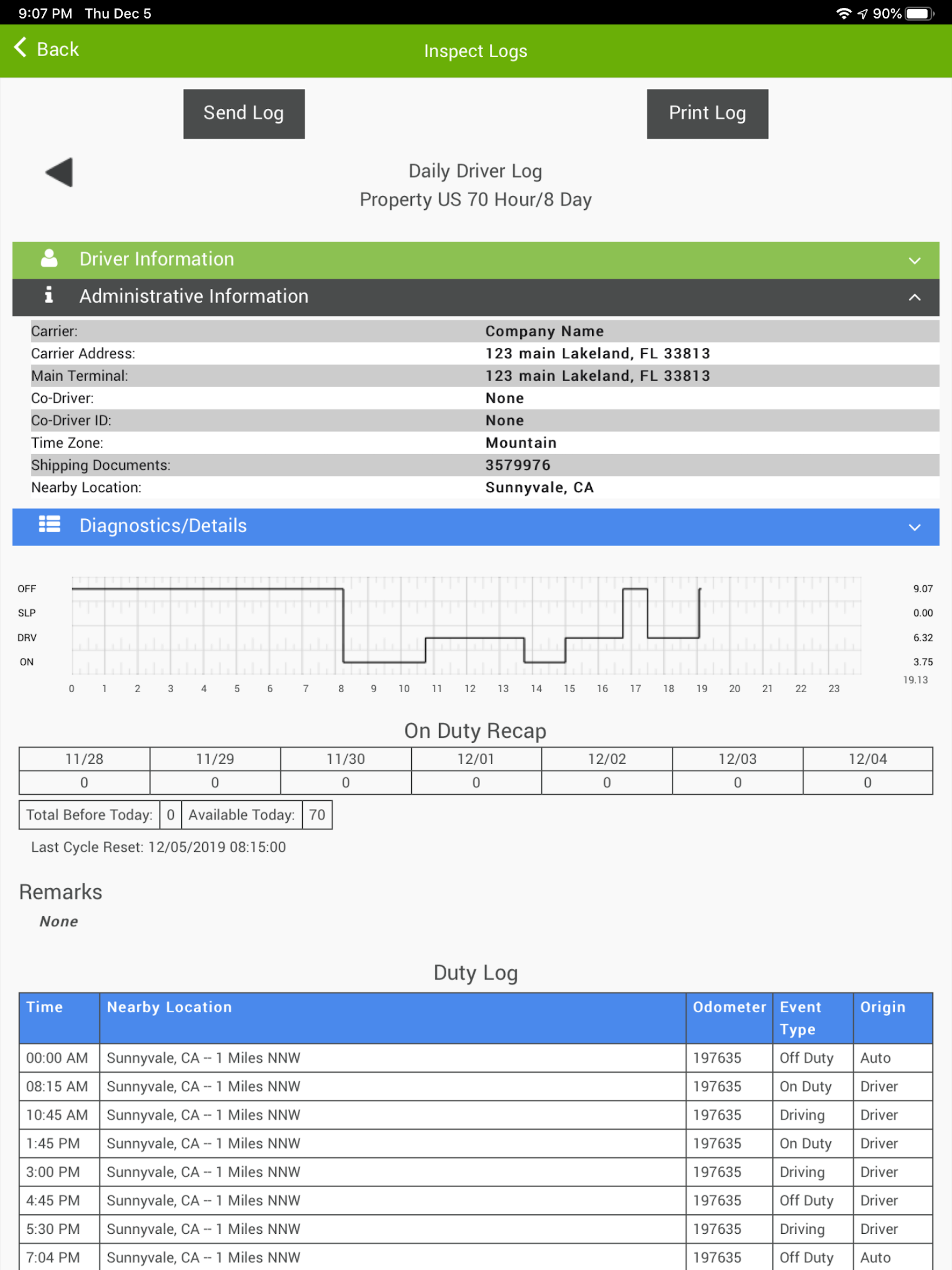952x1270 pixels.
Task: Click the Remarks None text
Action: 59,921
